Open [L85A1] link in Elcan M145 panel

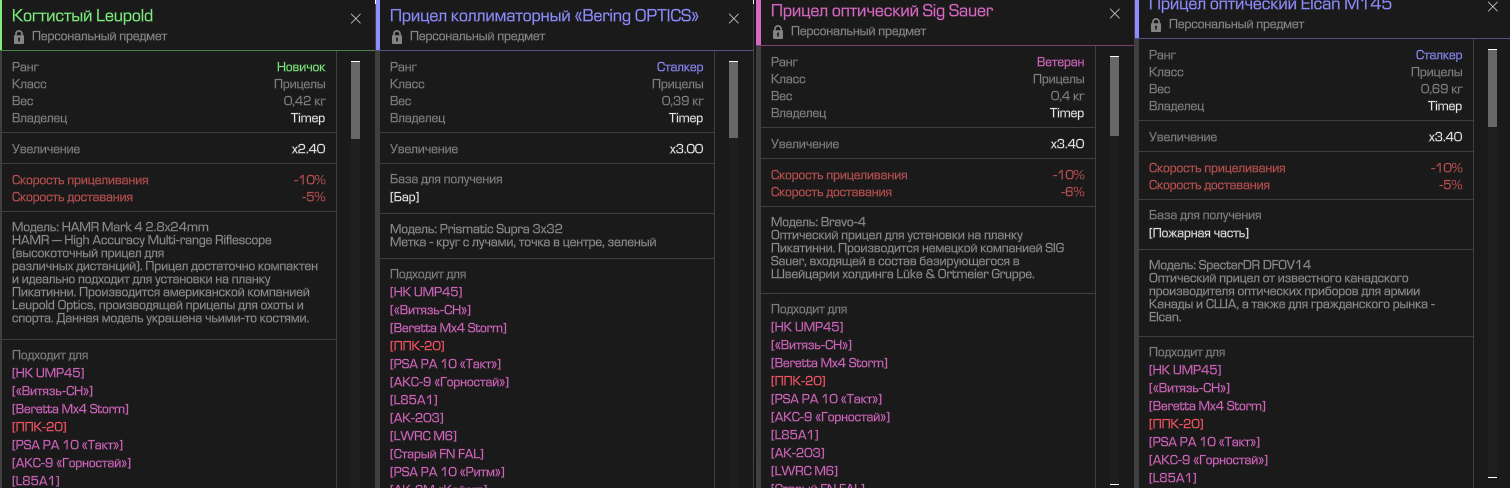pyautogui.click(x=1172, y=478)
